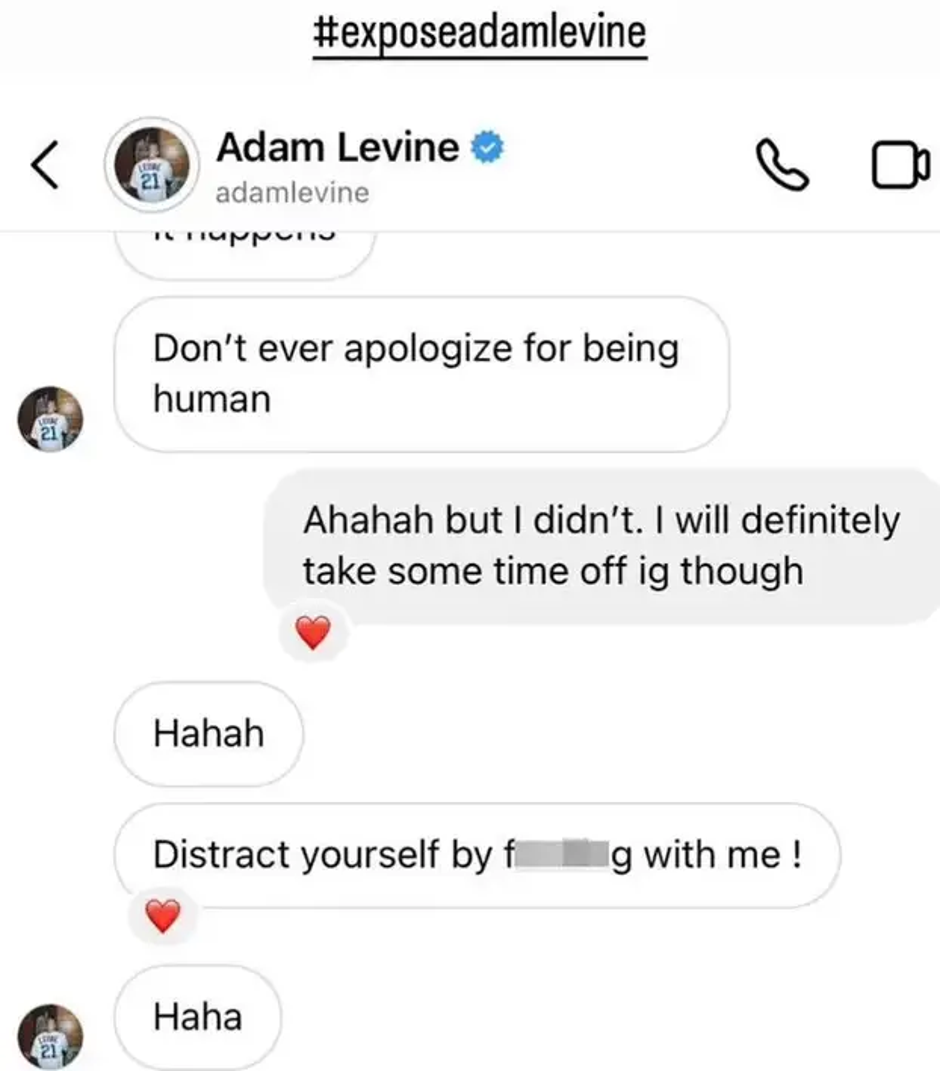
Task: Open the Adam Levine profile name
Action: coord(338,147)
